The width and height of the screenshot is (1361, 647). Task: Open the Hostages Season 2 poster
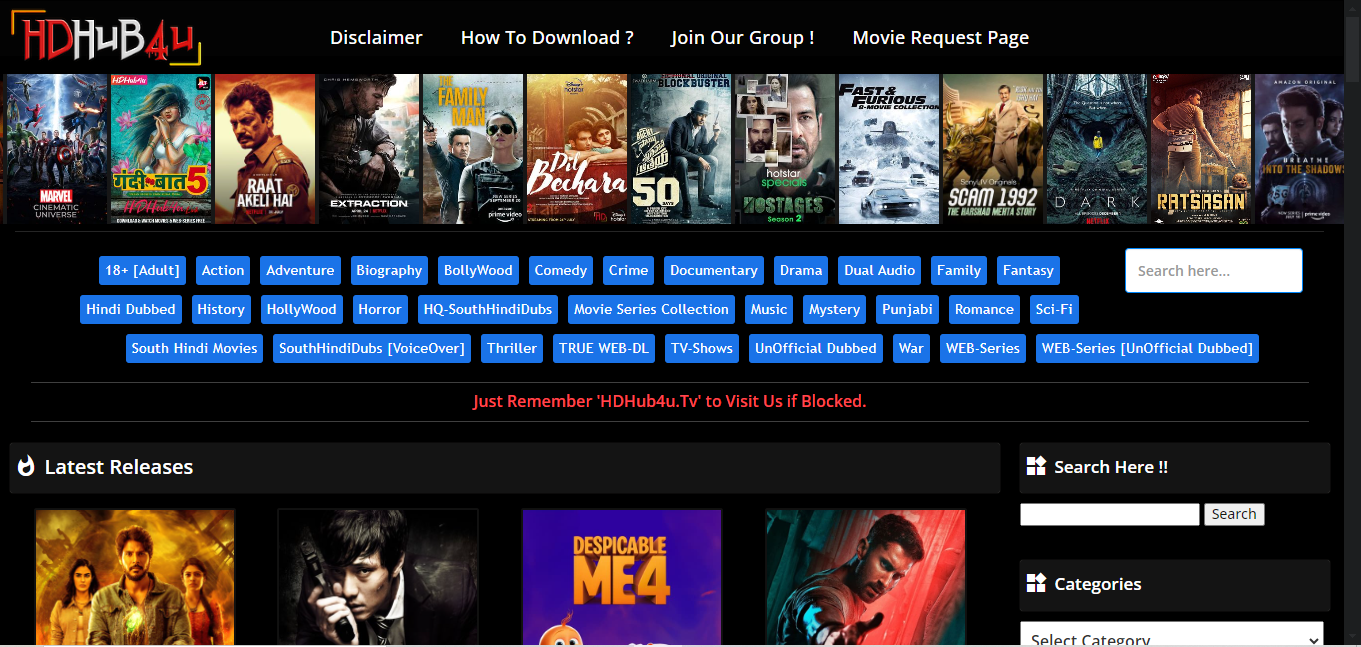785,148
